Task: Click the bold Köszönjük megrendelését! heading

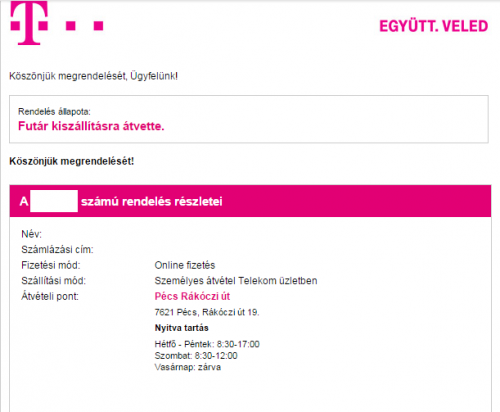Action: pos(72,161)
